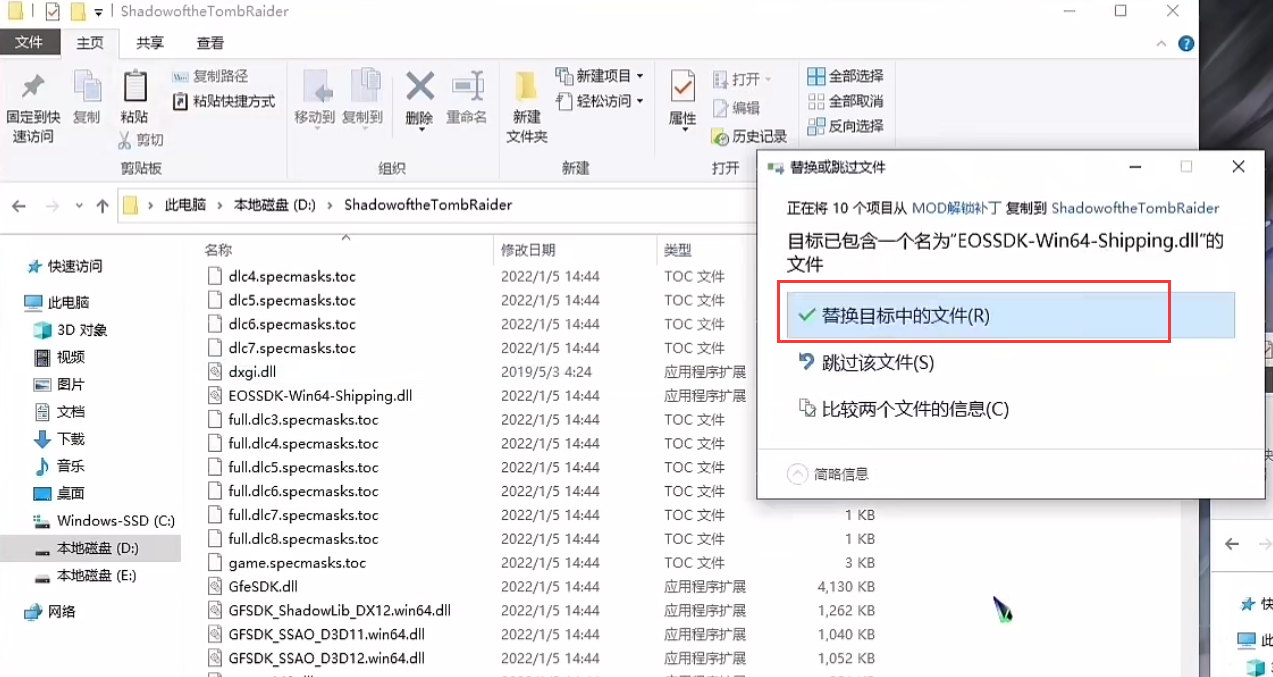Click the Explorer Help question mark icon
Screen dimensions: 1273x677
[1186, 44]
